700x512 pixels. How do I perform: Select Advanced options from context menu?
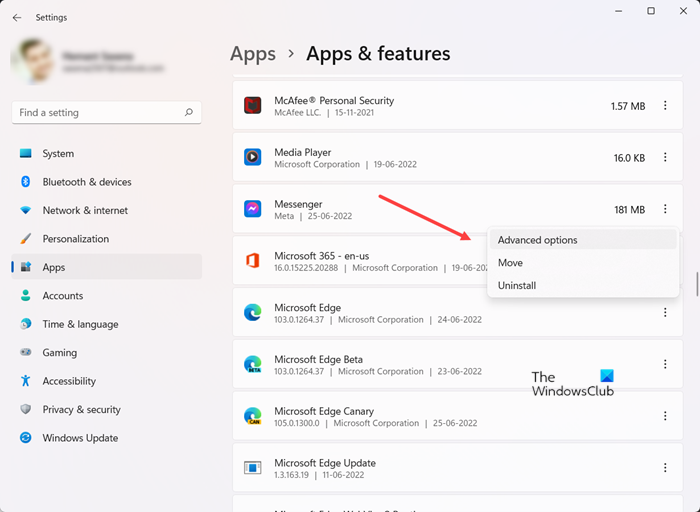click(583, 240)
